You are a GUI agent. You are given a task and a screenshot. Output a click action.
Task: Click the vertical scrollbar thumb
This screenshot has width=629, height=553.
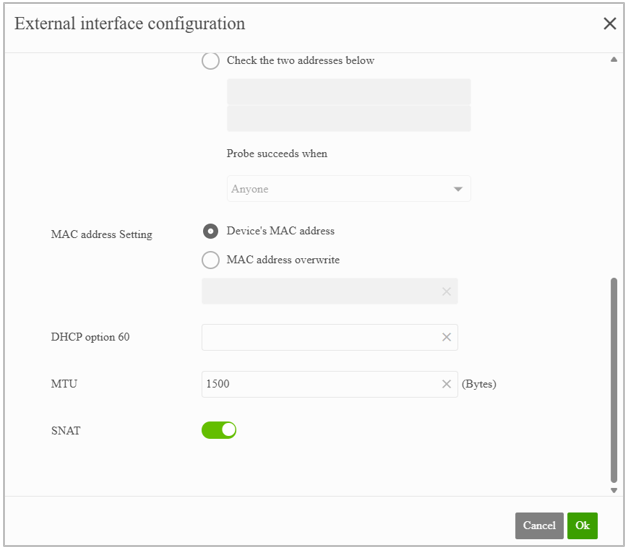pyautogui.click(x=614, y=380)
